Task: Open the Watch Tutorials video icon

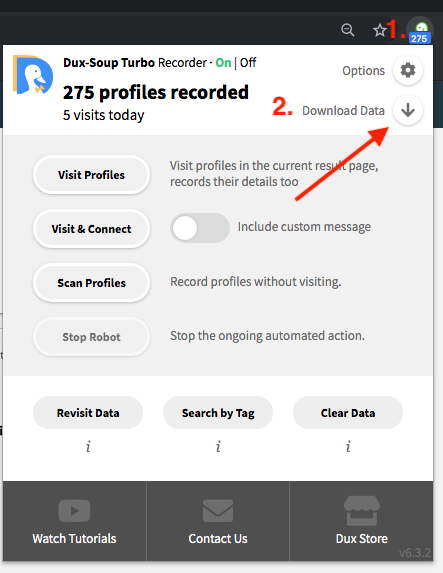Action: pyautogui.click(x=74, y=511)
